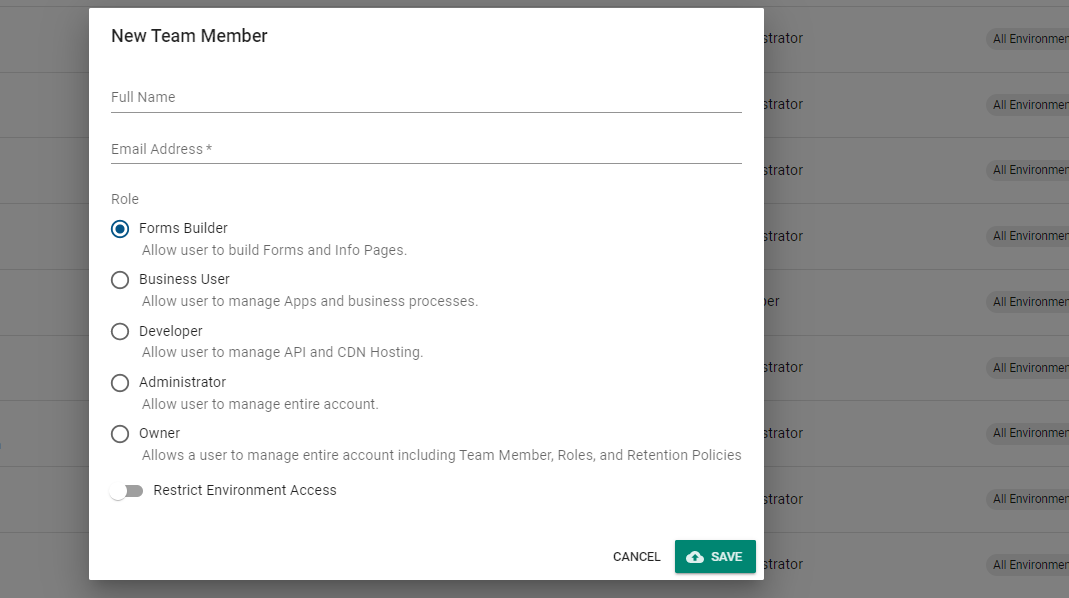The width and height of the screenshot is (1069, 598).
Task: Choose the Administrator role radio button
Action: tap(120, 383)
